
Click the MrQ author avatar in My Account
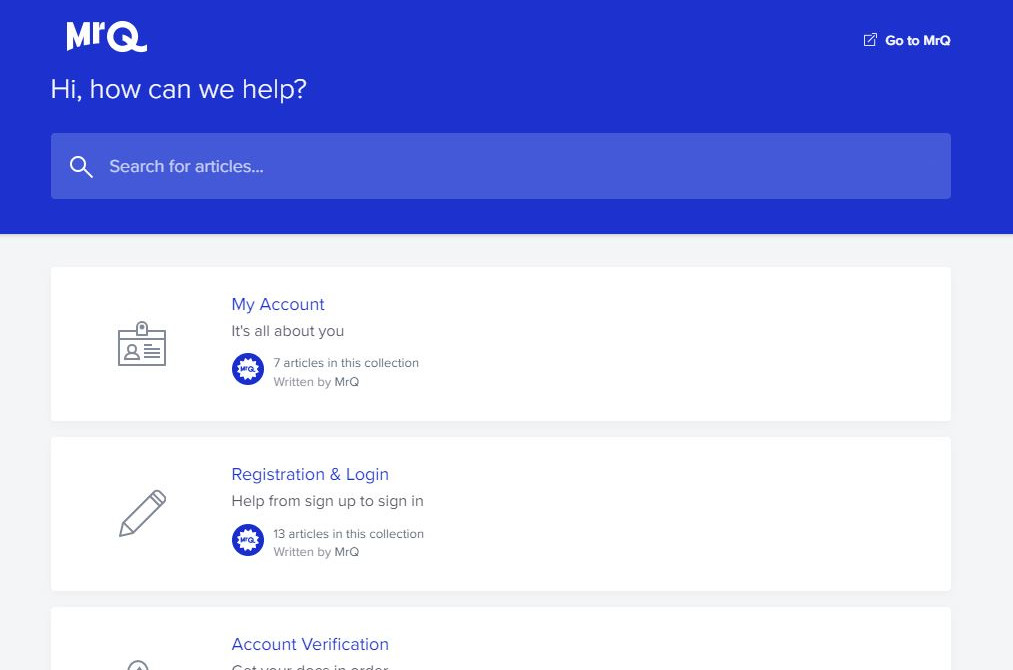point(248,370)
